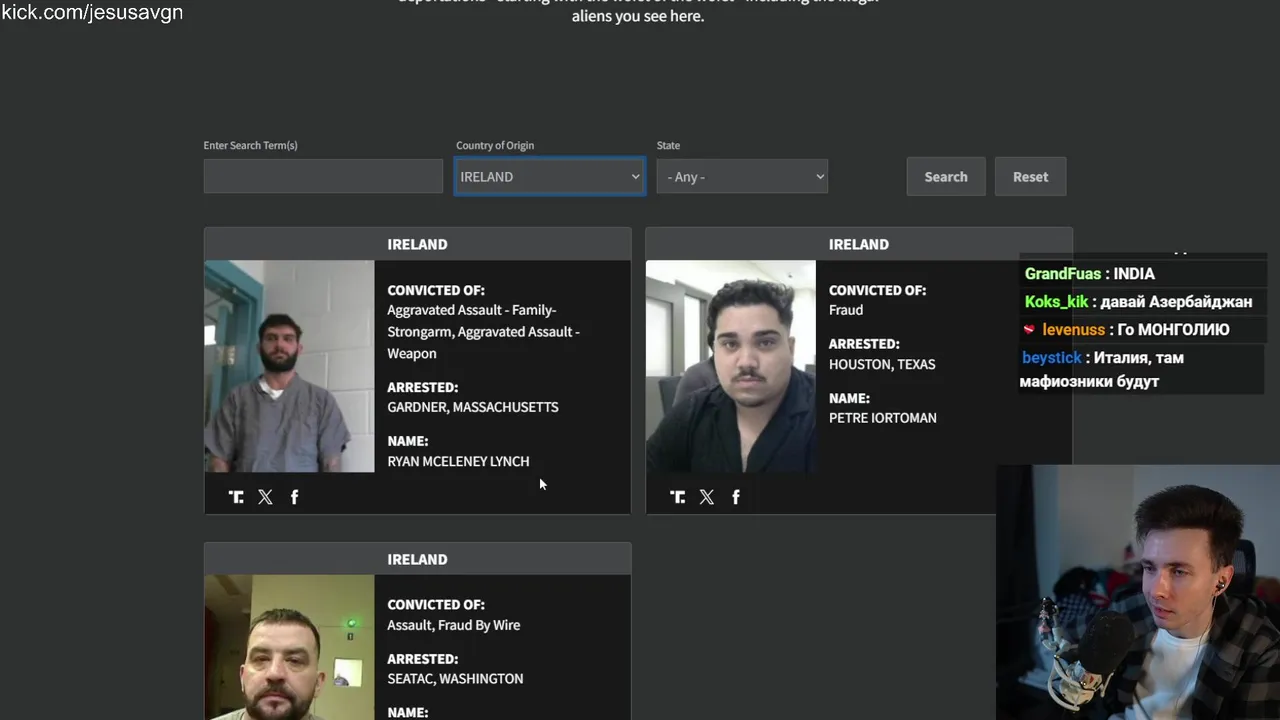Select the name PETRE IORTOMAN
Image resolution: width=1280 pixels, height=720 pixels.
[x=883, y=418]
